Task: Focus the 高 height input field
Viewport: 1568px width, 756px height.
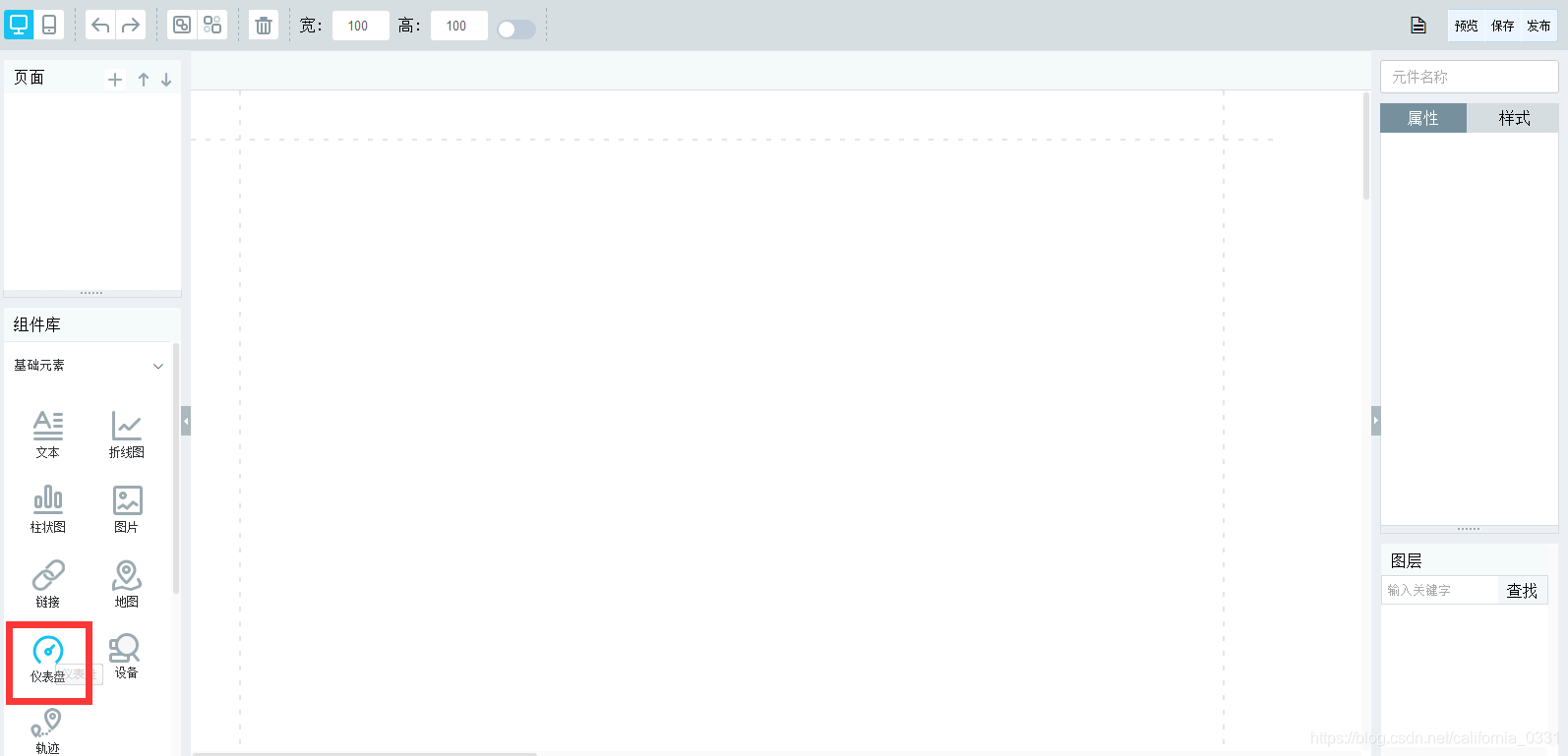Action: [x=458, y=26]
